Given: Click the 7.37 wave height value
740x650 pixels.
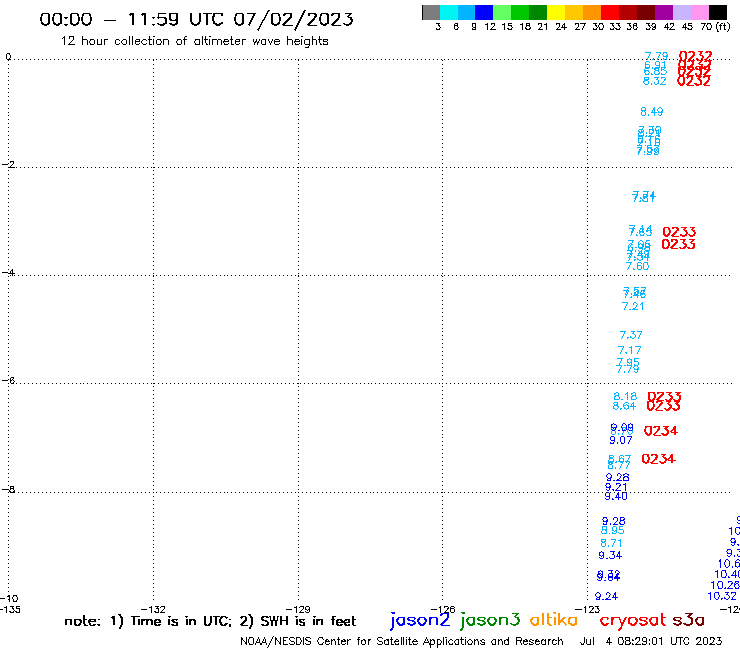Looking at the screenshot, I should click(x=631, y=335).
